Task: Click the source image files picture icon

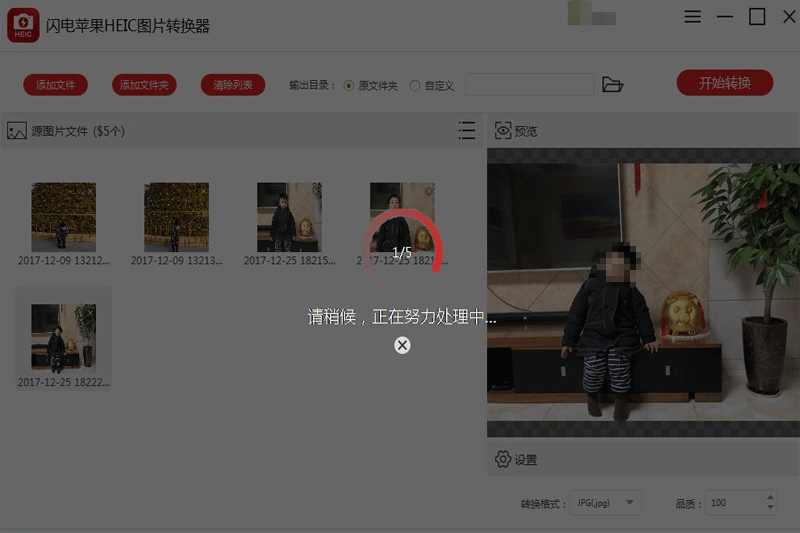Action: 16,131
